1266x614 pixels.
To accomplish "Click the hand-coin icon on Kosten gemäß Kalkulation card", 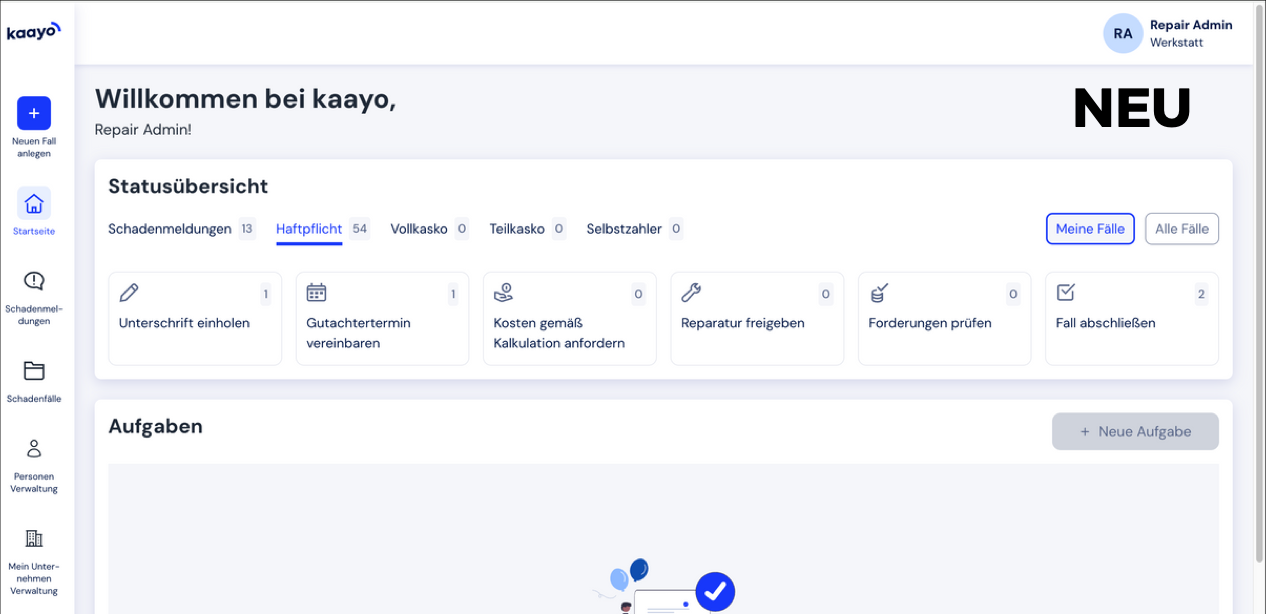I will pos(504,292).
